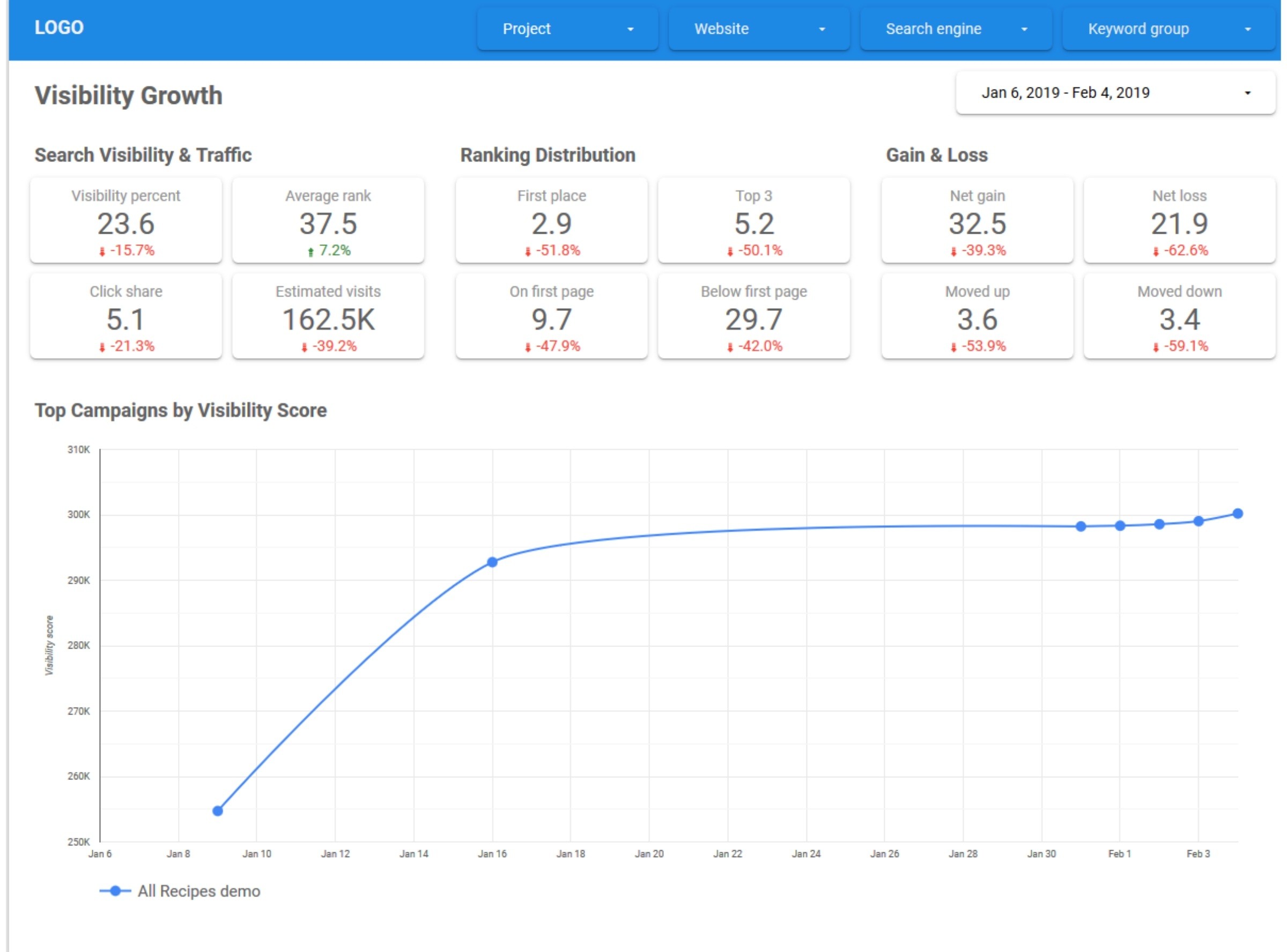Expand the Search engine dropdown
The width and height of the screenshot is (1287, 952).
click(956, 29)
